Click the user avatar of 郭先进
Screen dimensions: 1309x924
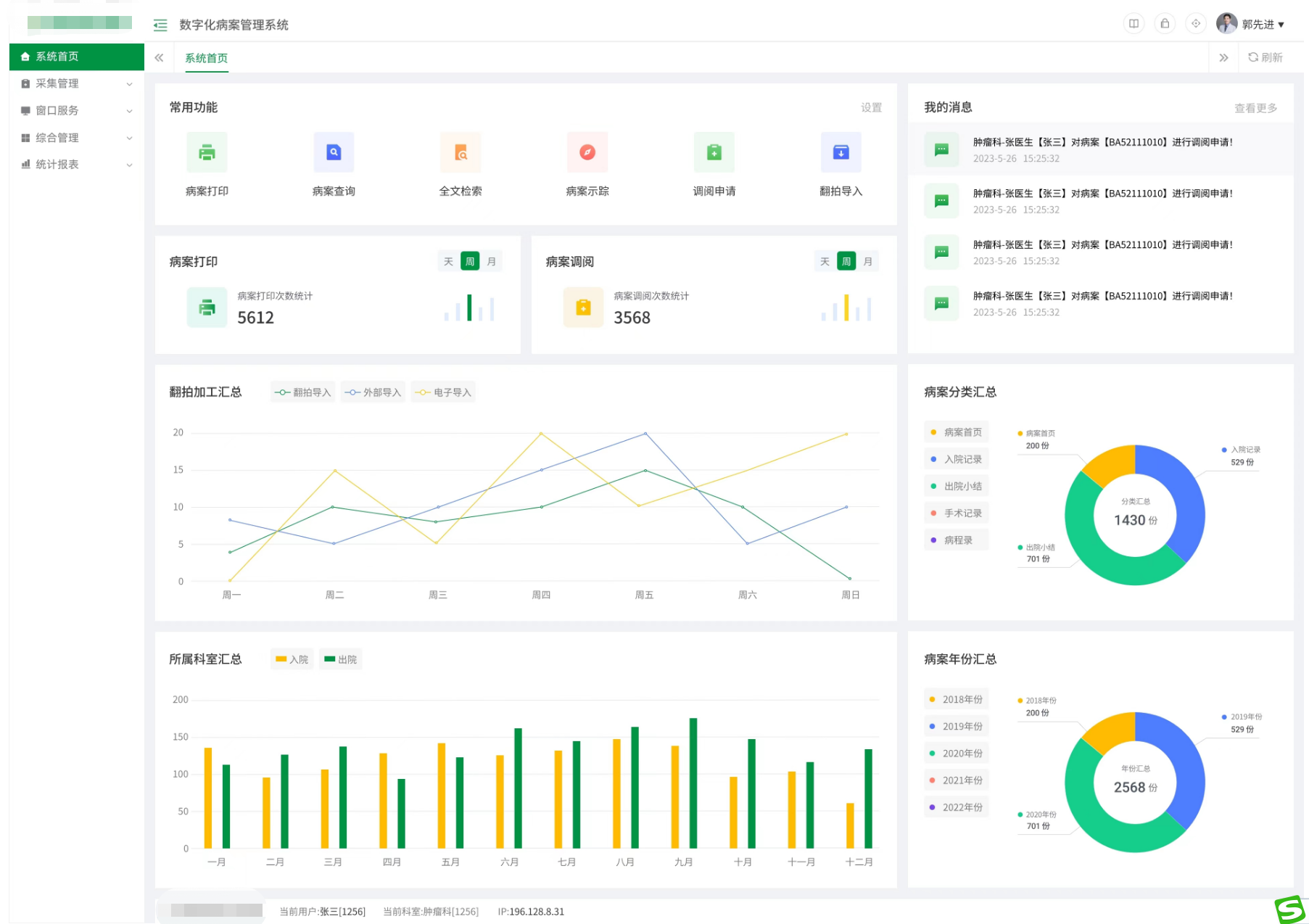[1226, 24]
